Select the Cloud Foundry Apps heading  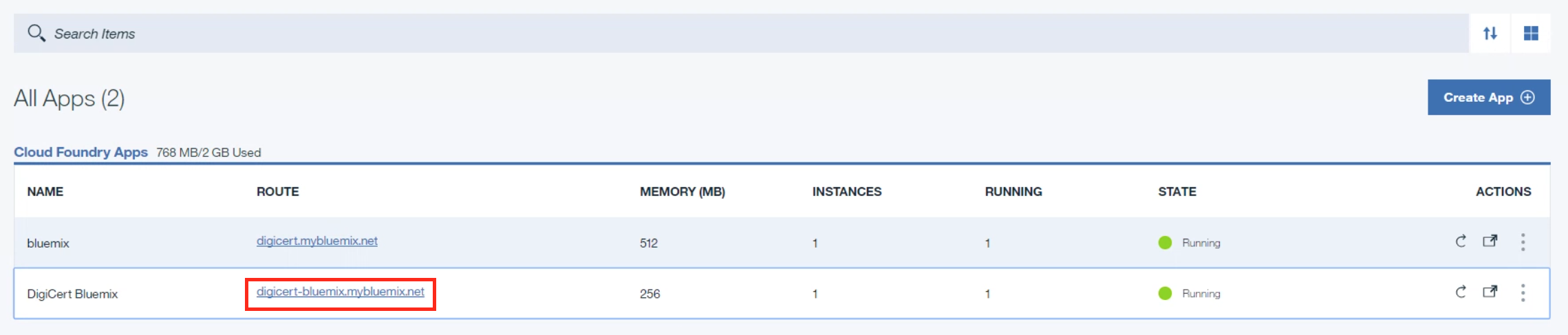click(80, 152)
